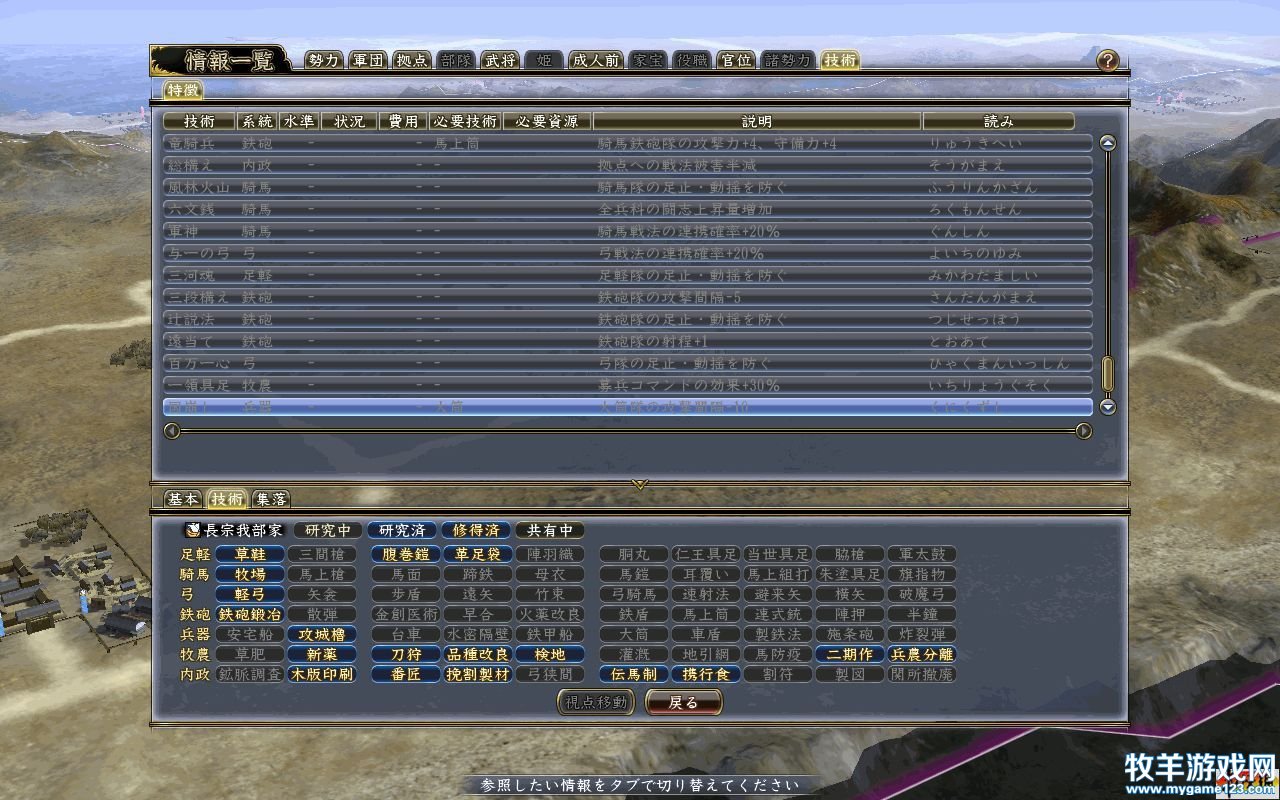This screenshot has height=800, width=1280.
Task: Click the 品種改良 technology button
Action: point(478,654)
